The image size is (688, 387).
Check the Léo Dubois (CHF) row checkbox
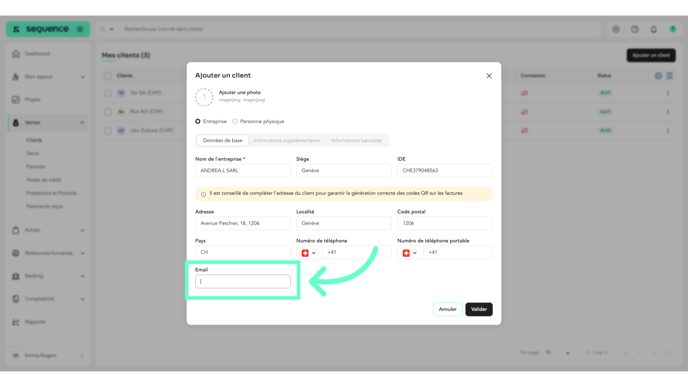click(108, 130)
